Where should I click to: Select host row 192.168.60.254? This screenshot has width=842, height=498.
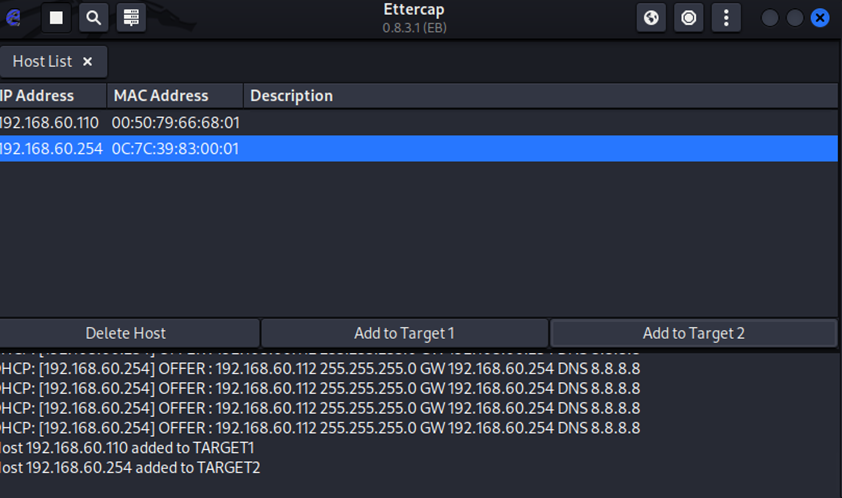pyautogui.click(x=419, y=148)
